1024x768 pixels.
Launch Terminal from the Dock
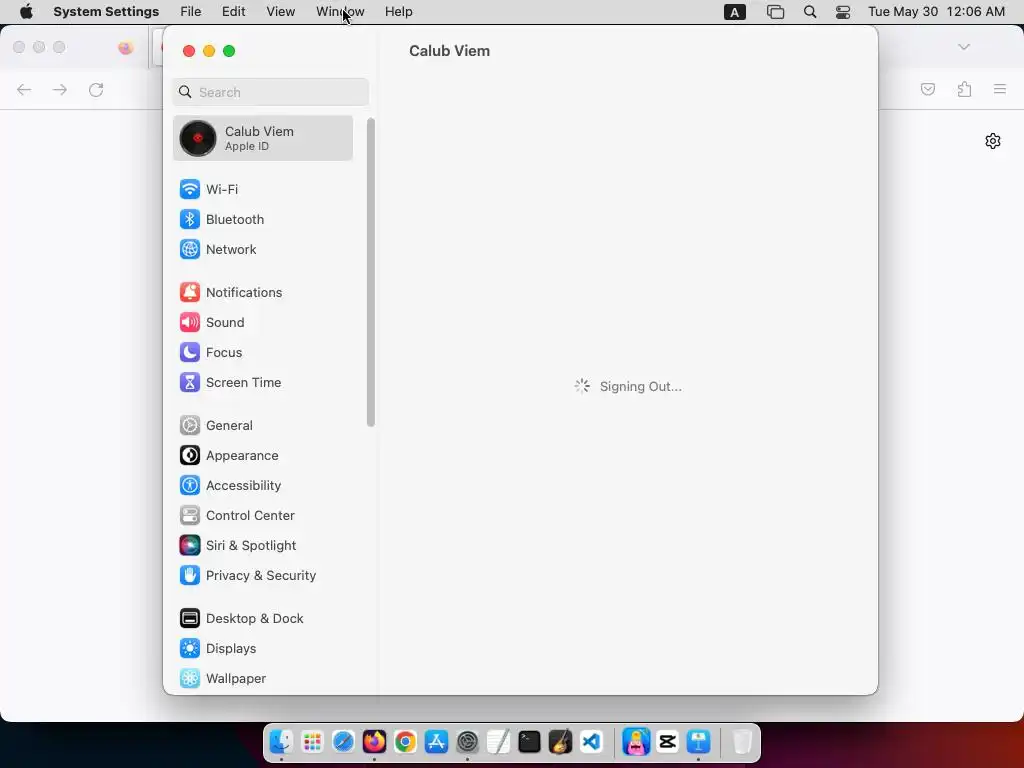point(529,742)
